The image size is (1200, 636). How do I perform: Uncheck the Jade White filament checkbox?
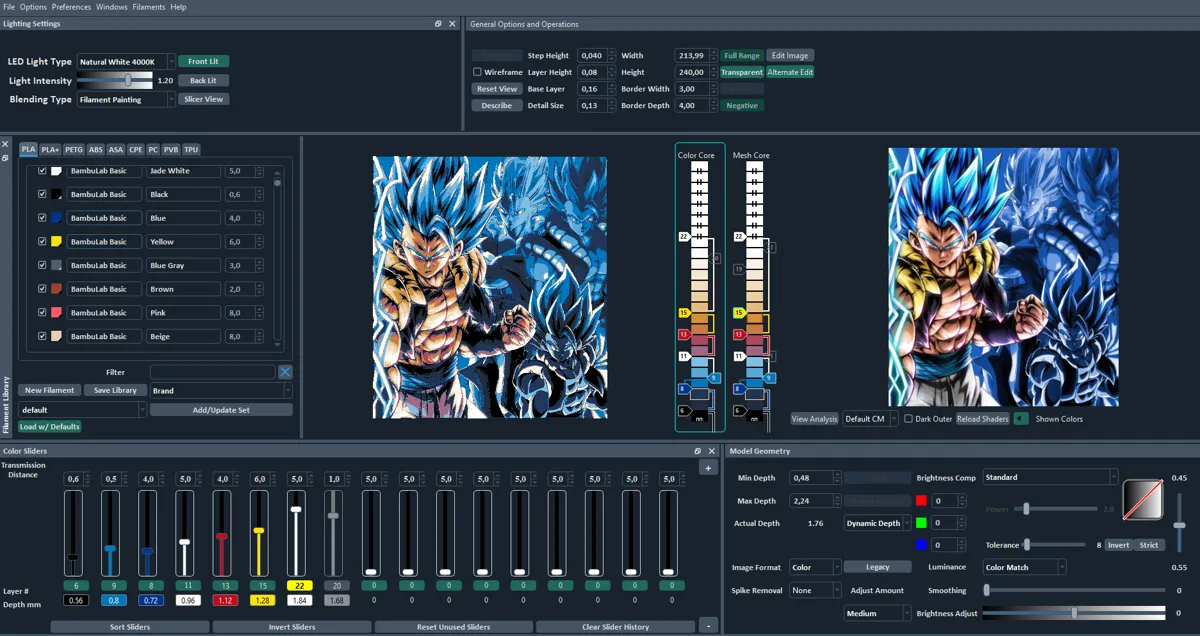[x=42, y=171]
